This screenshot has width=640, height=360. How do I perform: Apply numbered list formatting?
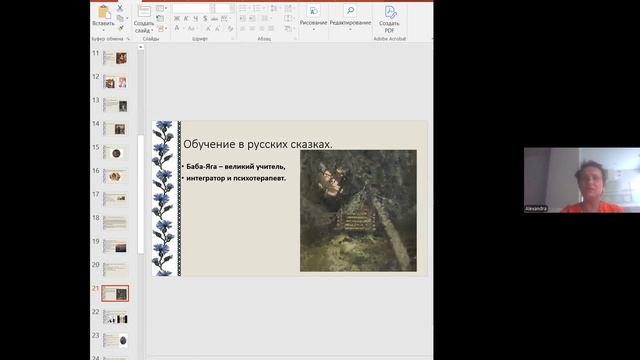tap(258, 9)
